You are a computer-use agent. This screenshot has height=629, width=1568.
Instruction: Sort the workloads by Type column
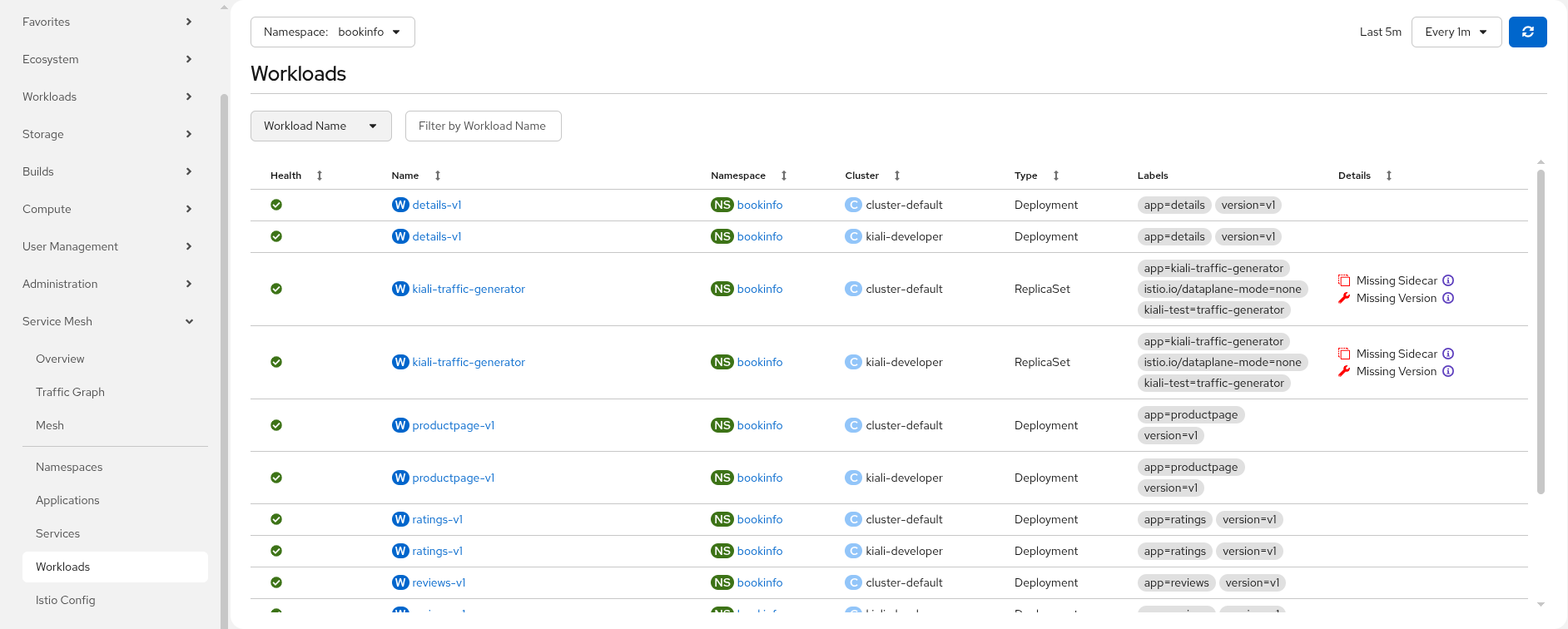pyautogui.click(x=1056, y=176)
